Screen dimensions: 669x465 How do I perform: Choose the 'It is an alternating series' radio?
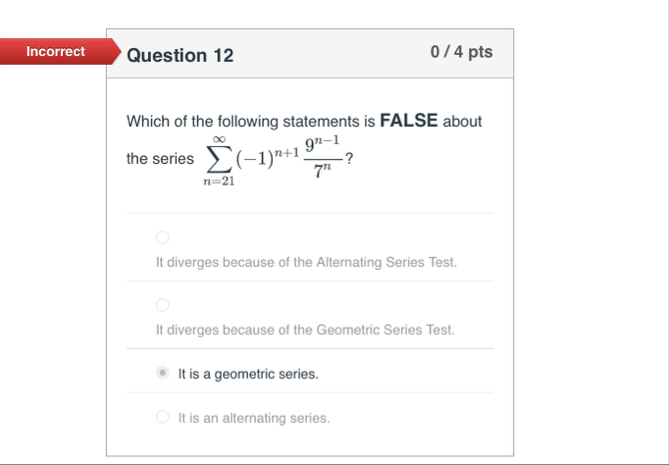click(163, 417)
